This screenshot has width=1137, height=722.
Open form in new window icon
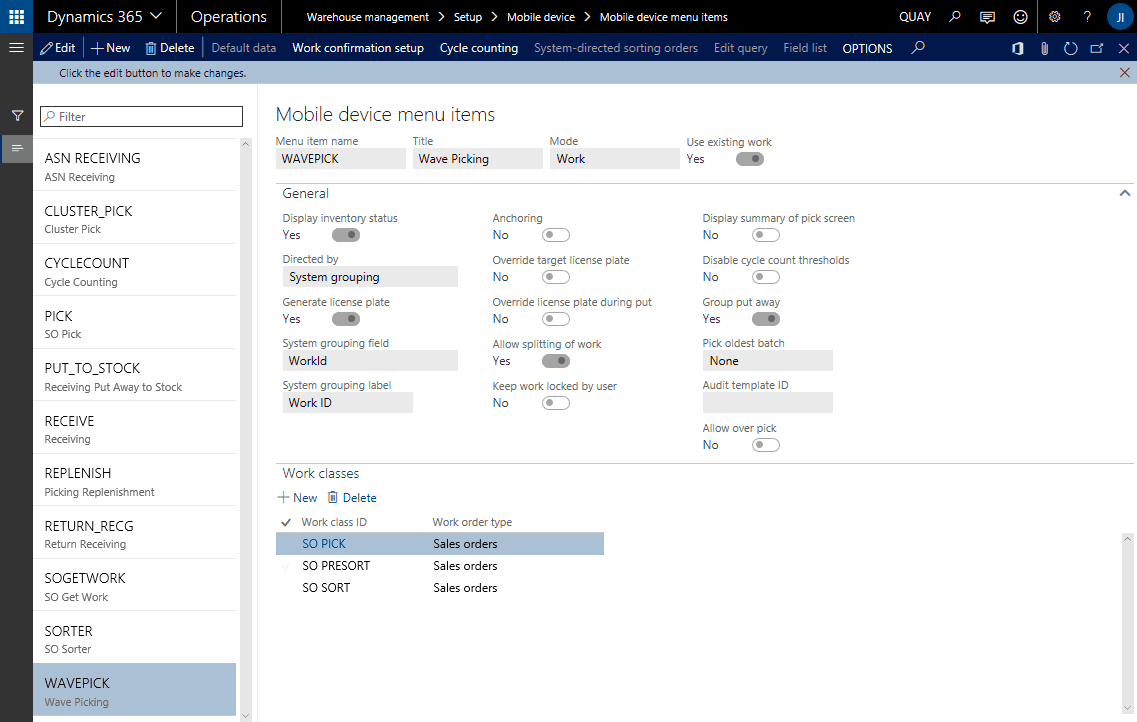pyautogui.click(x=1097, y=49)
